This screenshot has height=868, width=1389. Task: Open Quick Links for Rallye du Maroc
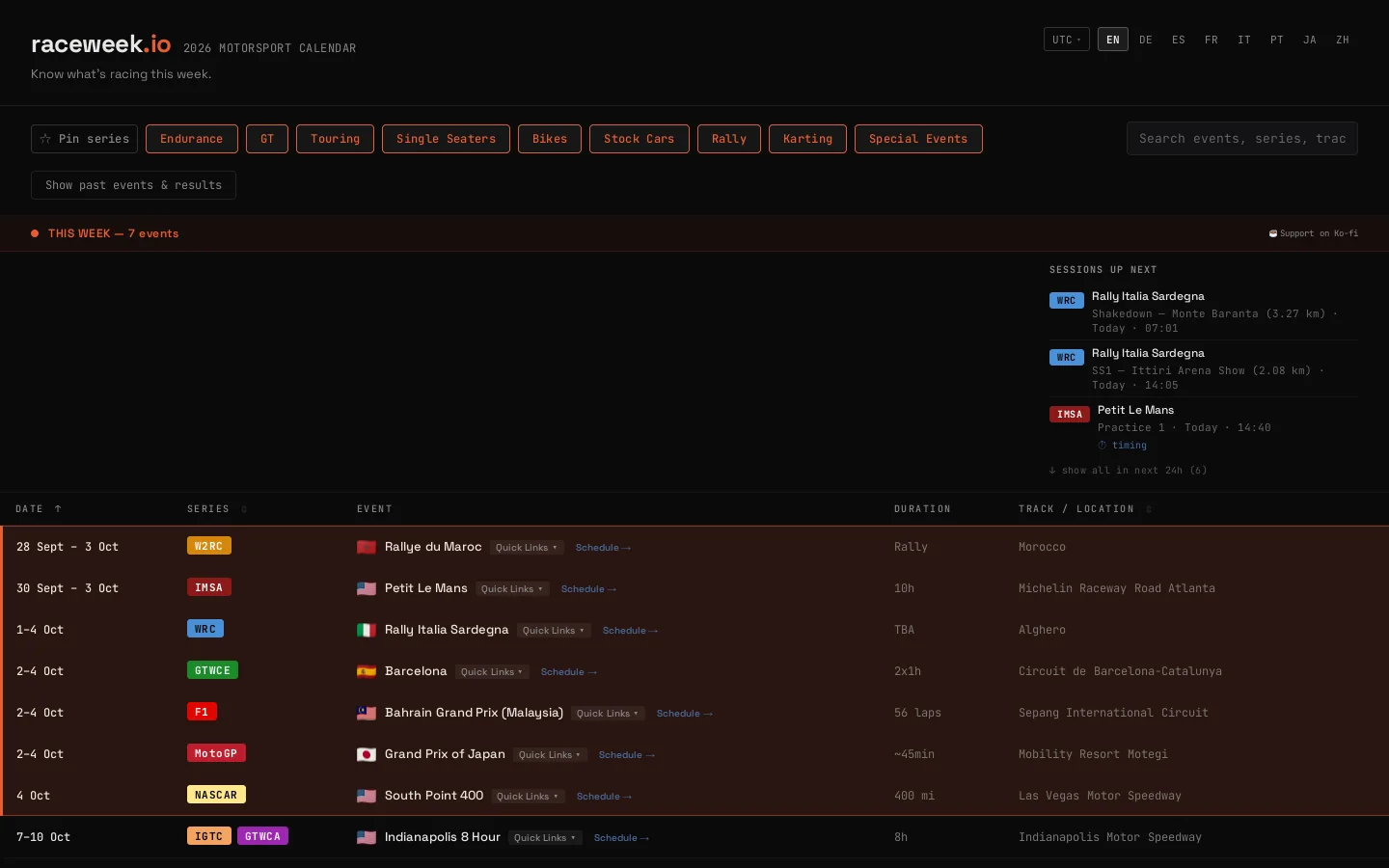tap(527, 548)
